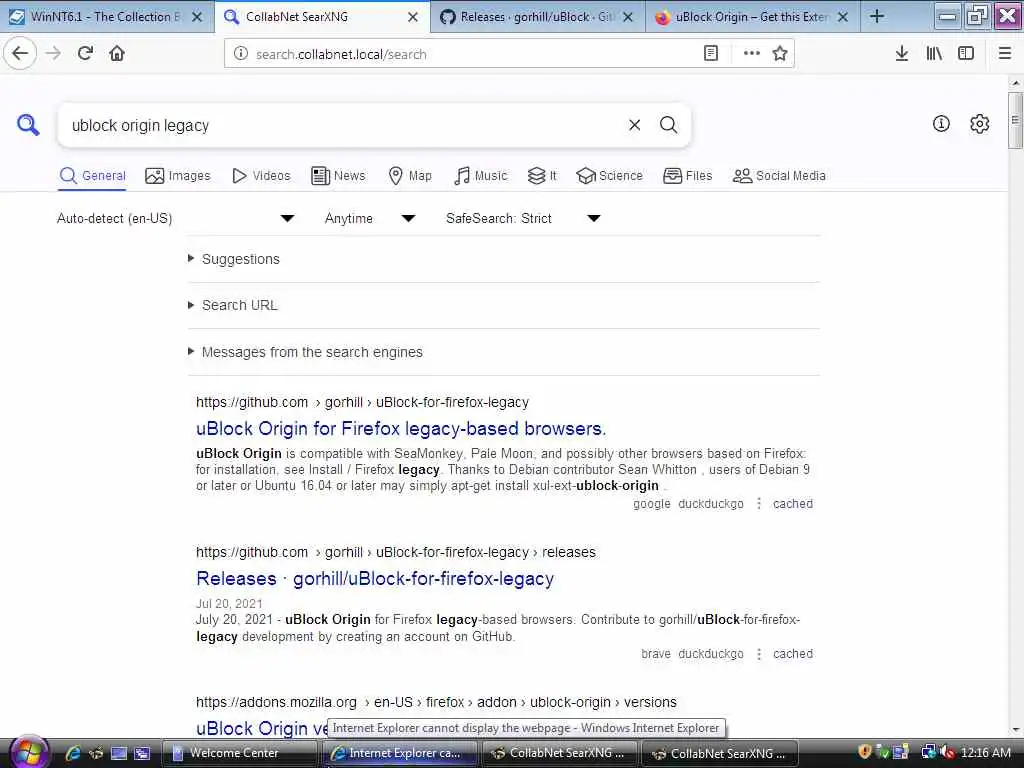
Task: Open more options for the Releases result
Action: [x=758, y=654]
